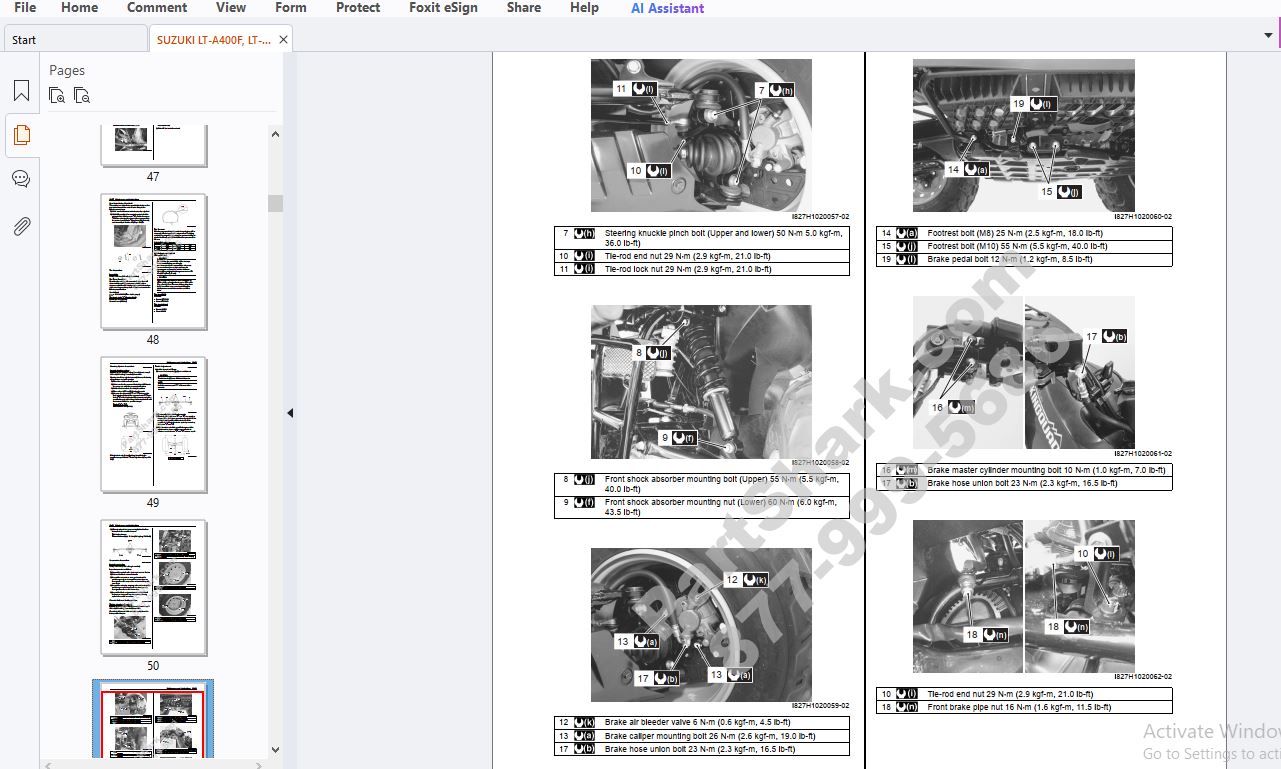Viewport: 1281px width, 769px height.
Task: Click 'Footrest bolt (M8) 25 N·m' row
Action: coord(1024,233)
